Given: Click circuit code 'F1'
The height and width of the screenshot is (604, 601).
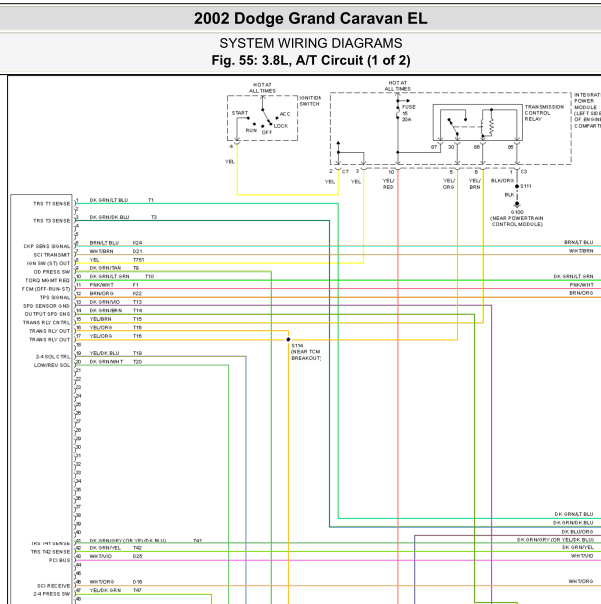Looking at the screenshot, I should coord(135,285).
